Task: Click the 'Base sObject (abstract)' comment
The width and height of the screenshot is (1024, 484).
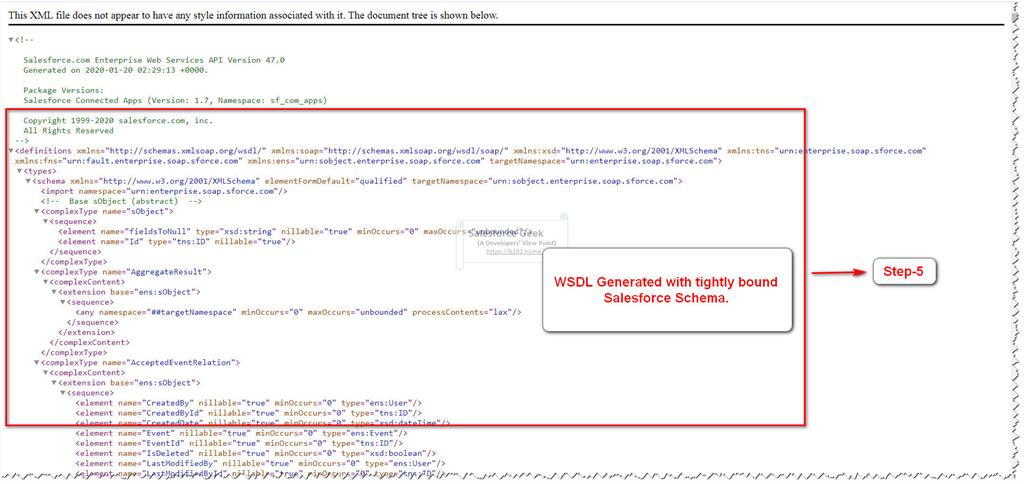Action: 121,201
